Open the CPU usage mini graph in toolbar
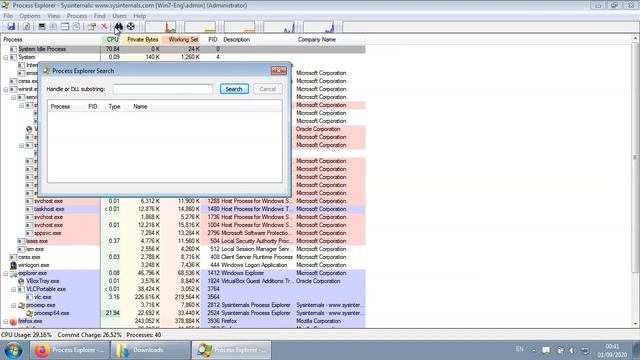The image size is (640, 360). [x=161, y=27]
